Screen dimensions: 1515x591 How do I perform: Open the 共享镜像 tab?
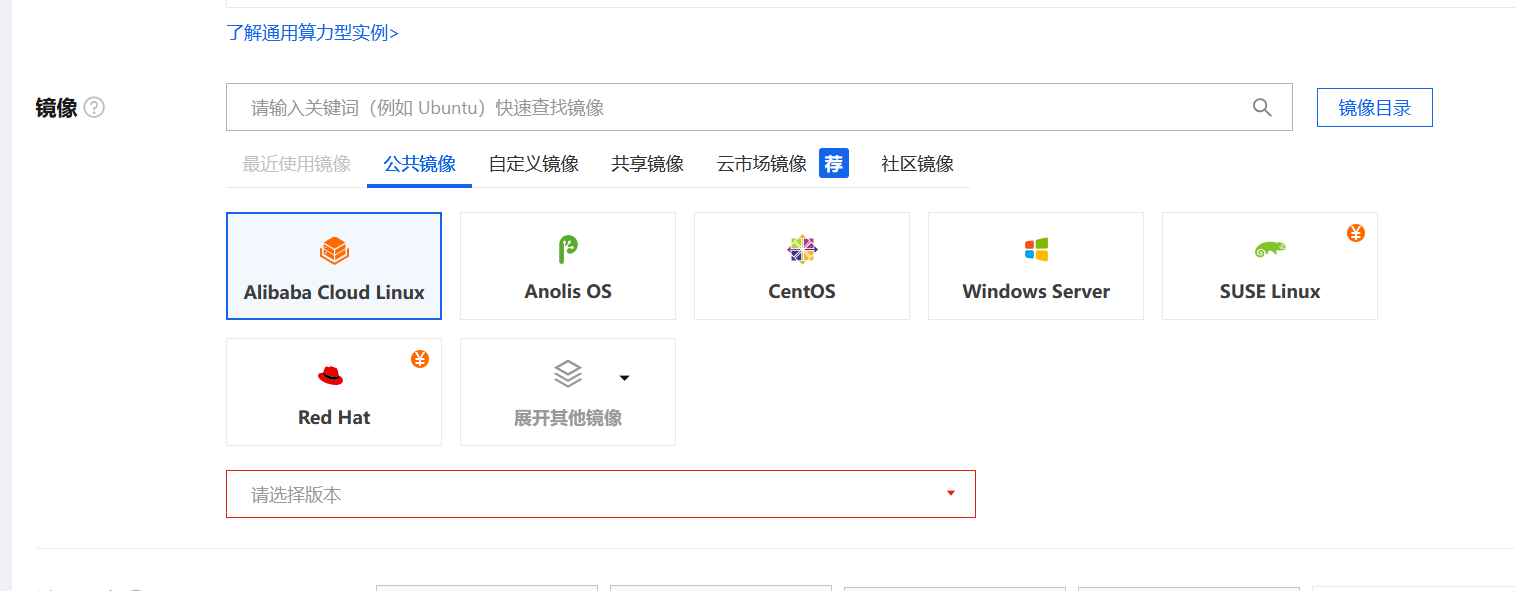click(x=648, y=164)
